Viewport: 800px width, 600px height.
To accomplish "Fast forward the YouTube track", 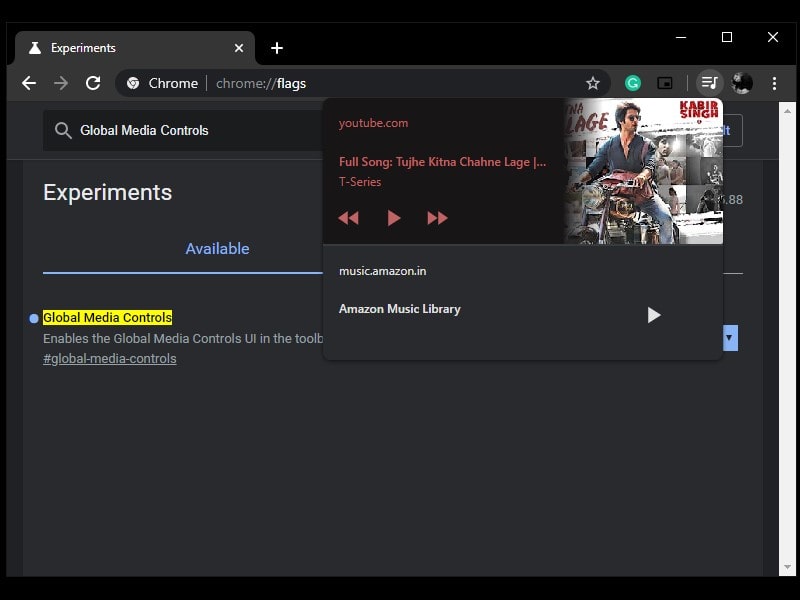I will tap(437, 218).
